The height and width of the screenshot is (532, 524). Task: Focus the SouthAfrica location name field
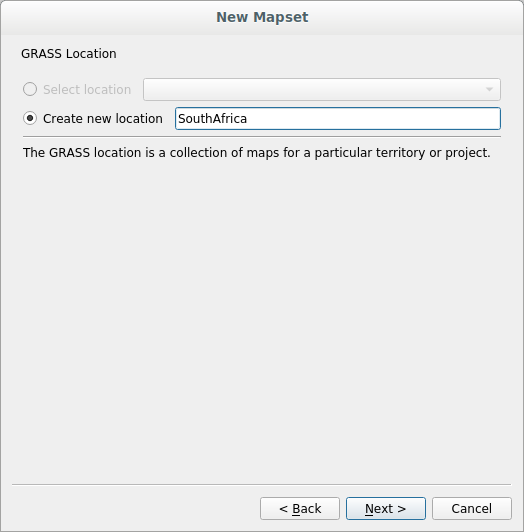(x=338, y=118)
